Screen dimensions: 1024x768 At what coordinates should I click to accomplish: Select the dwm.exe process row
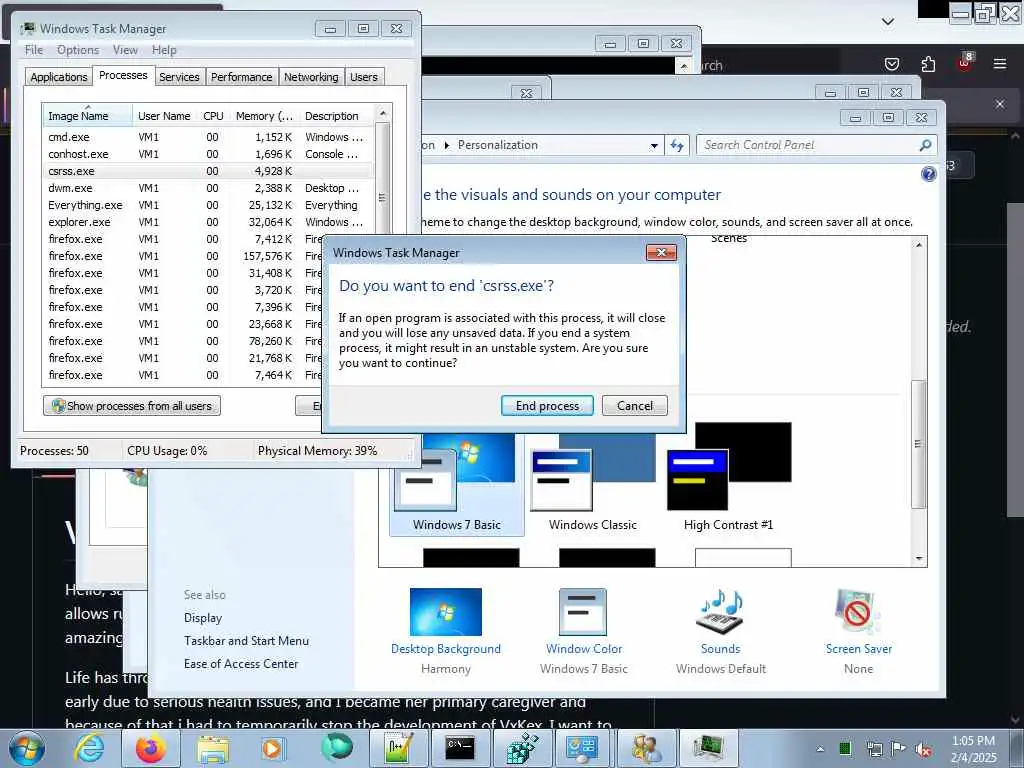point(209,188)
